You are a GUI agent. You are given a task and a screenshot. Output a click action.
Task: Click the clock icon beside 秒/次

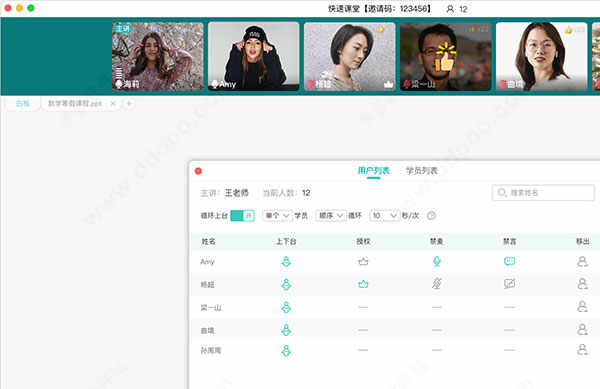pos(431,216)
